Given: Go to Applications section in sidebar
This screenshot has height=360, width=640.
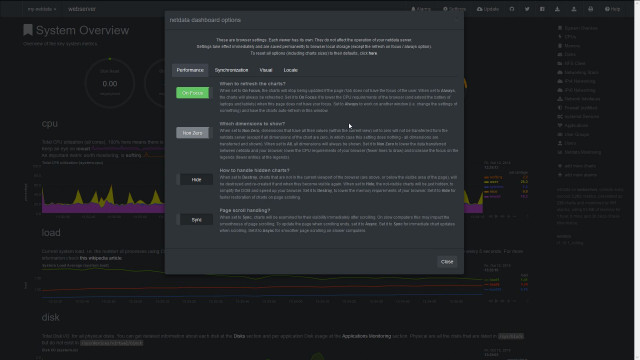Looking at the screenshot, I should (572, 125).
